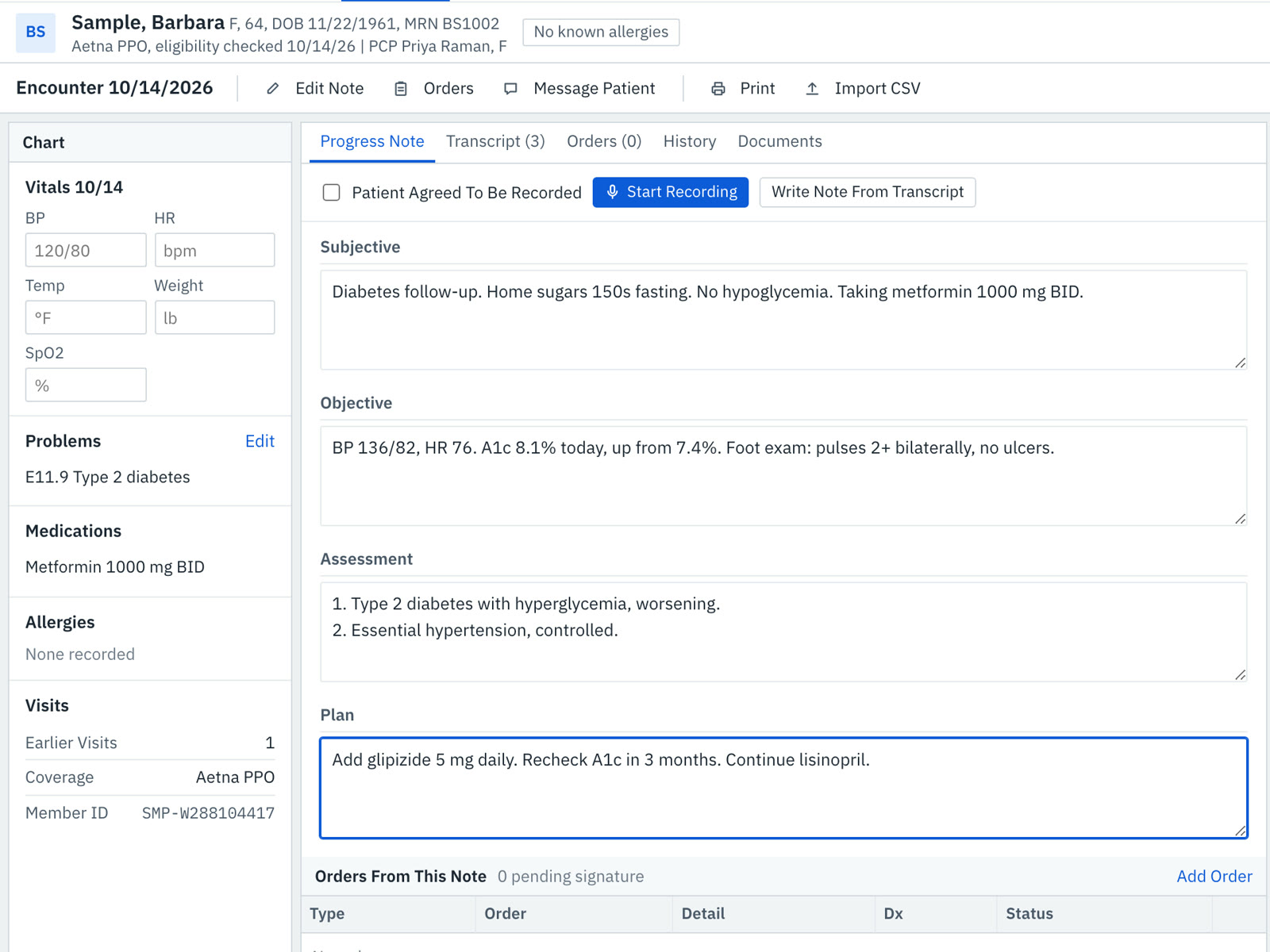Click the Metformin 1000 mg BID medication
Viewport: 1270px width, 952px height.
click(x=115, y=567)
